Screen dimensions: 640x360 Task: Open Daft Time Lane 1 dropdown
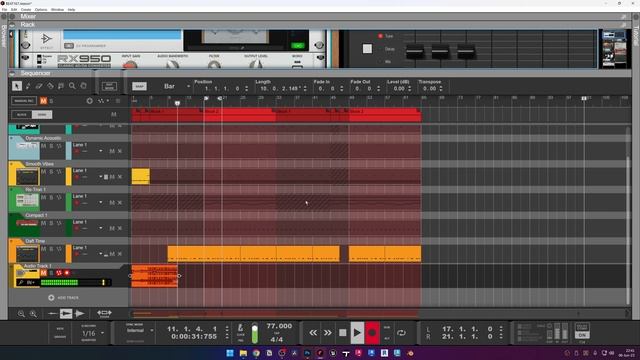point(101,254)
